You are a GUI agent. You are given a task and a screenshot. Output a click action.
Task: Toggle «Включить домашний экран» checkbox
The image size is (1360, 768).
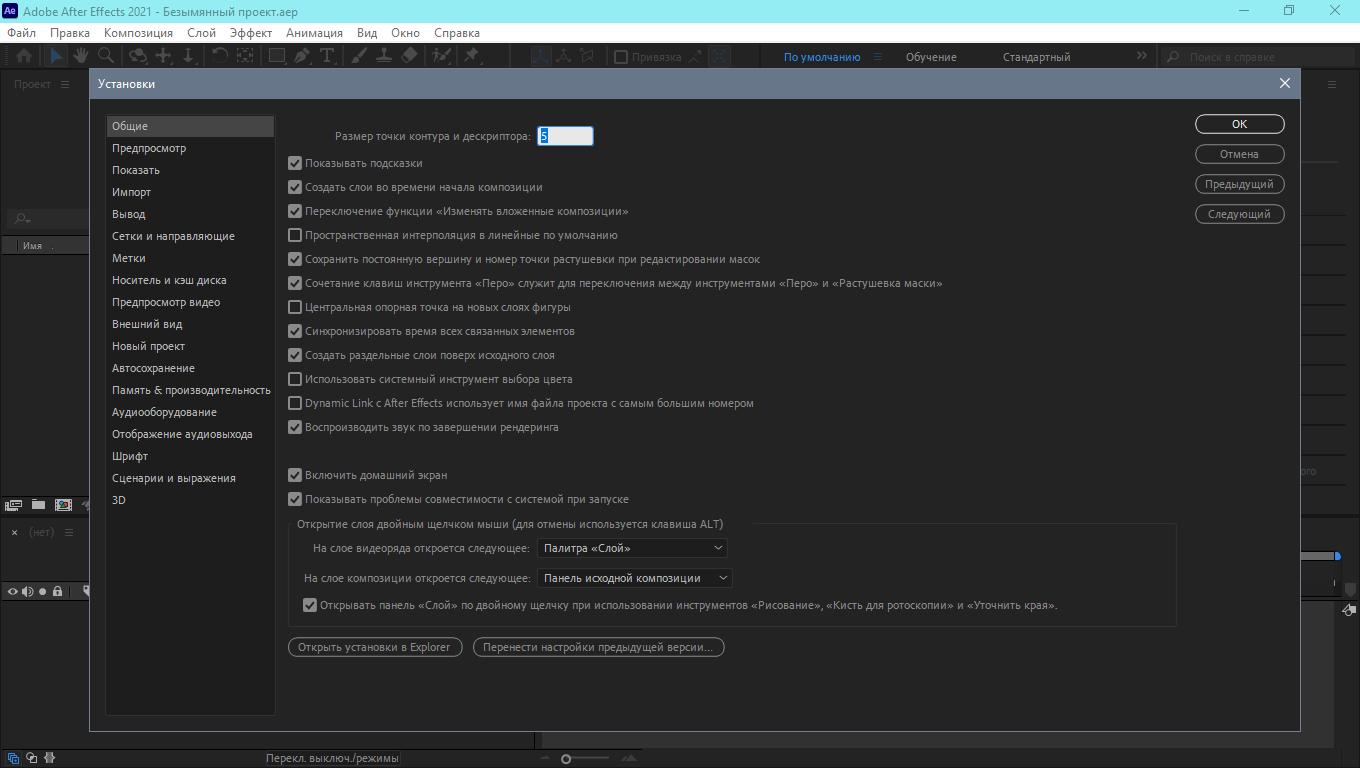[x=295, y=475]
